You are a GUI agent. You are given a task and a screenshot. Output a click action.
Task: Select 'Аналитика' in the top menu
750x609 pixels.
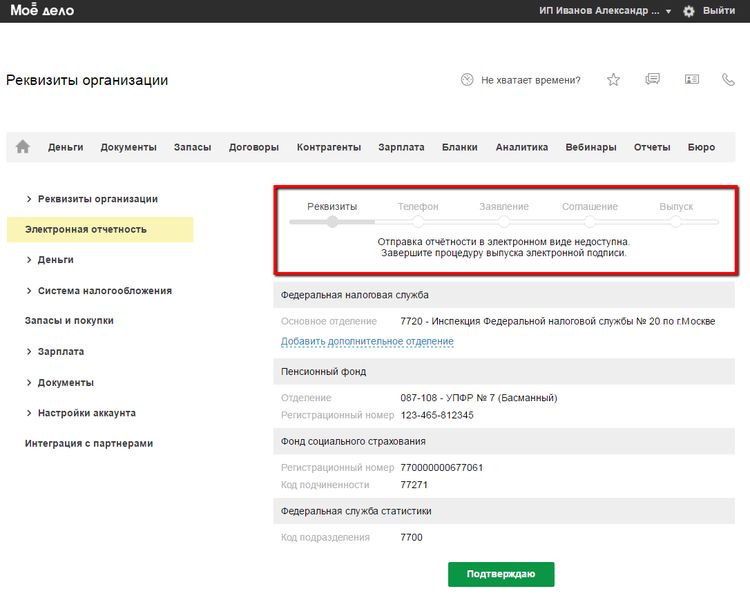click(x=521, y=147)
